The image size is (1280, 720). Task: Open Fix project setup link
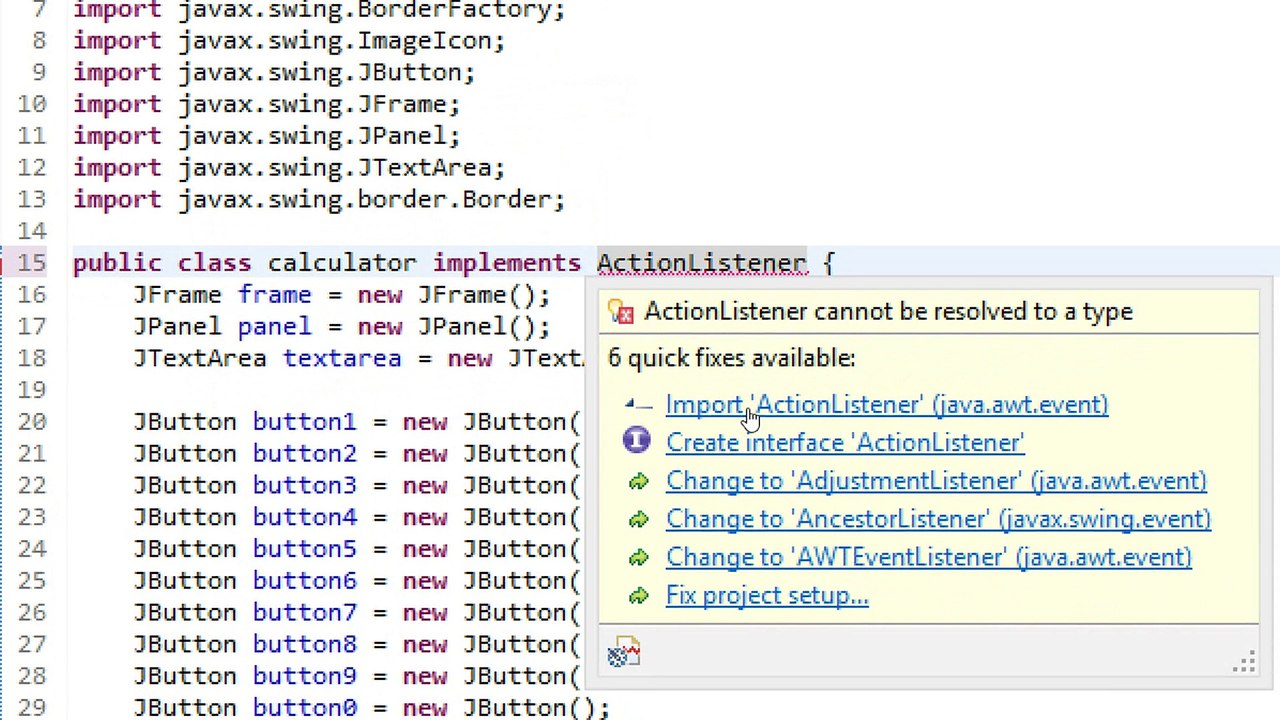pos(767,595)
